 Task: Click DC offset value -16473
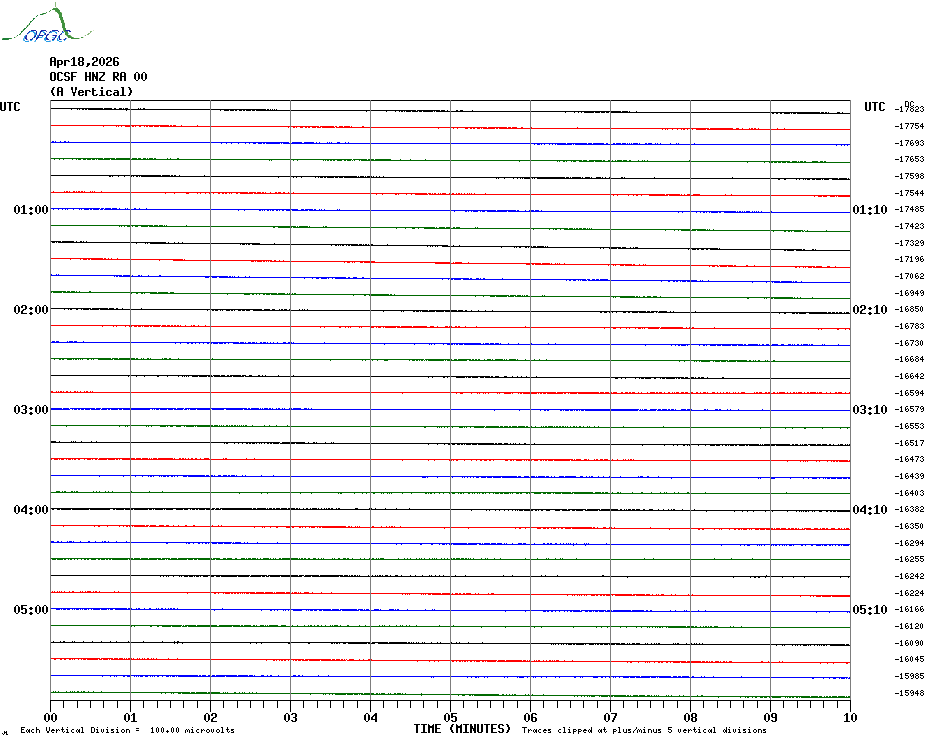pos(909,459)
